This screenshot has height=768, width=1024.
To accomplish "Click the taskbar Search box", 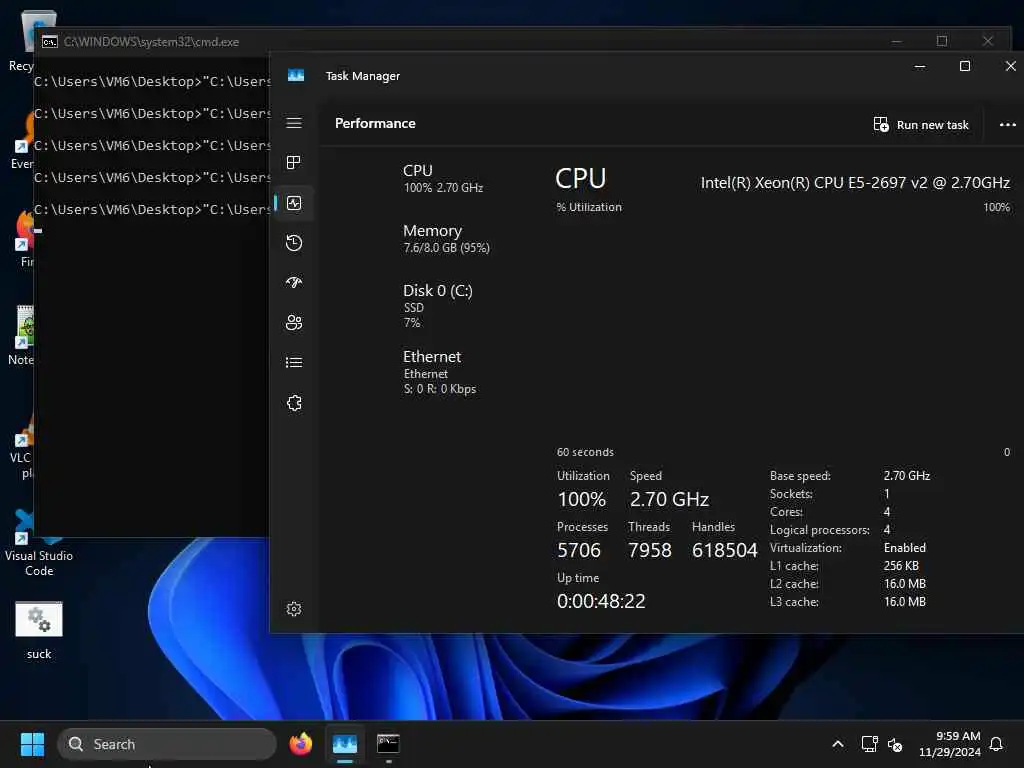I will pos(167,744).
